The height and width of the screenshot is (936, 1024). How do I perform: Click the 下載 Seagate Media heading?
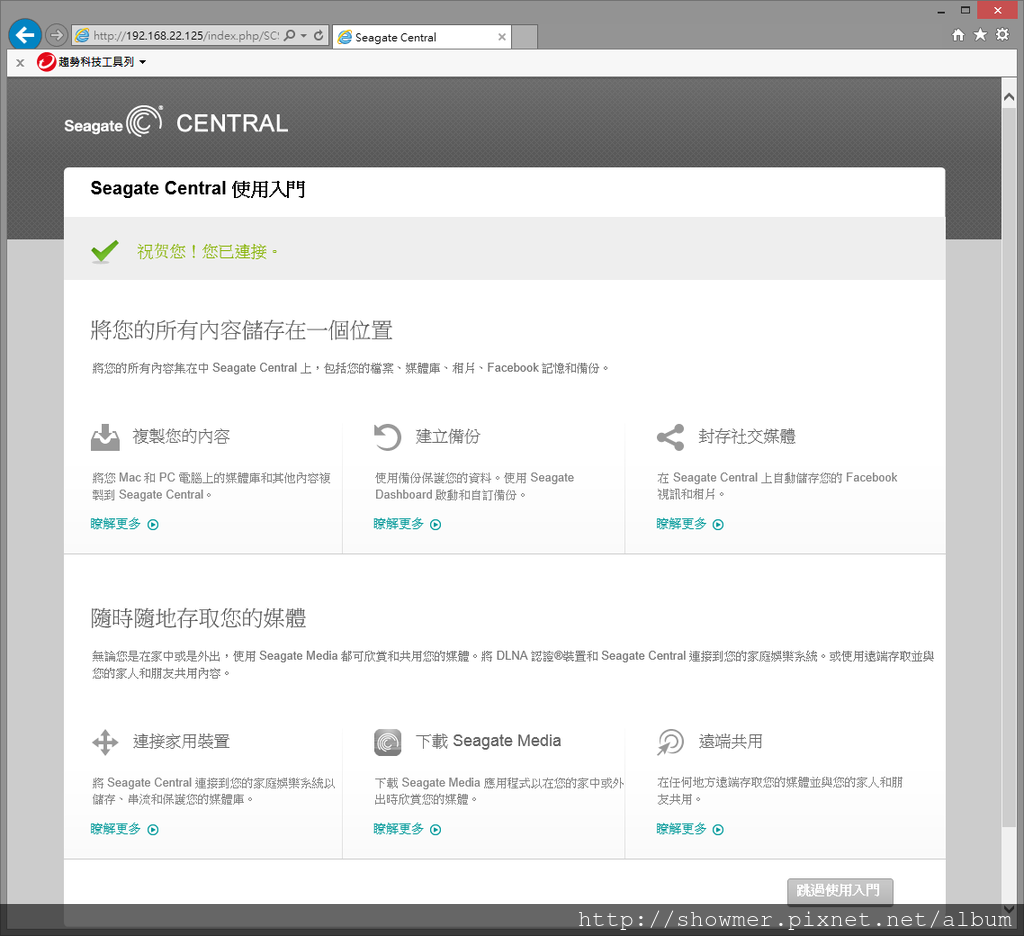click(488, 741)
